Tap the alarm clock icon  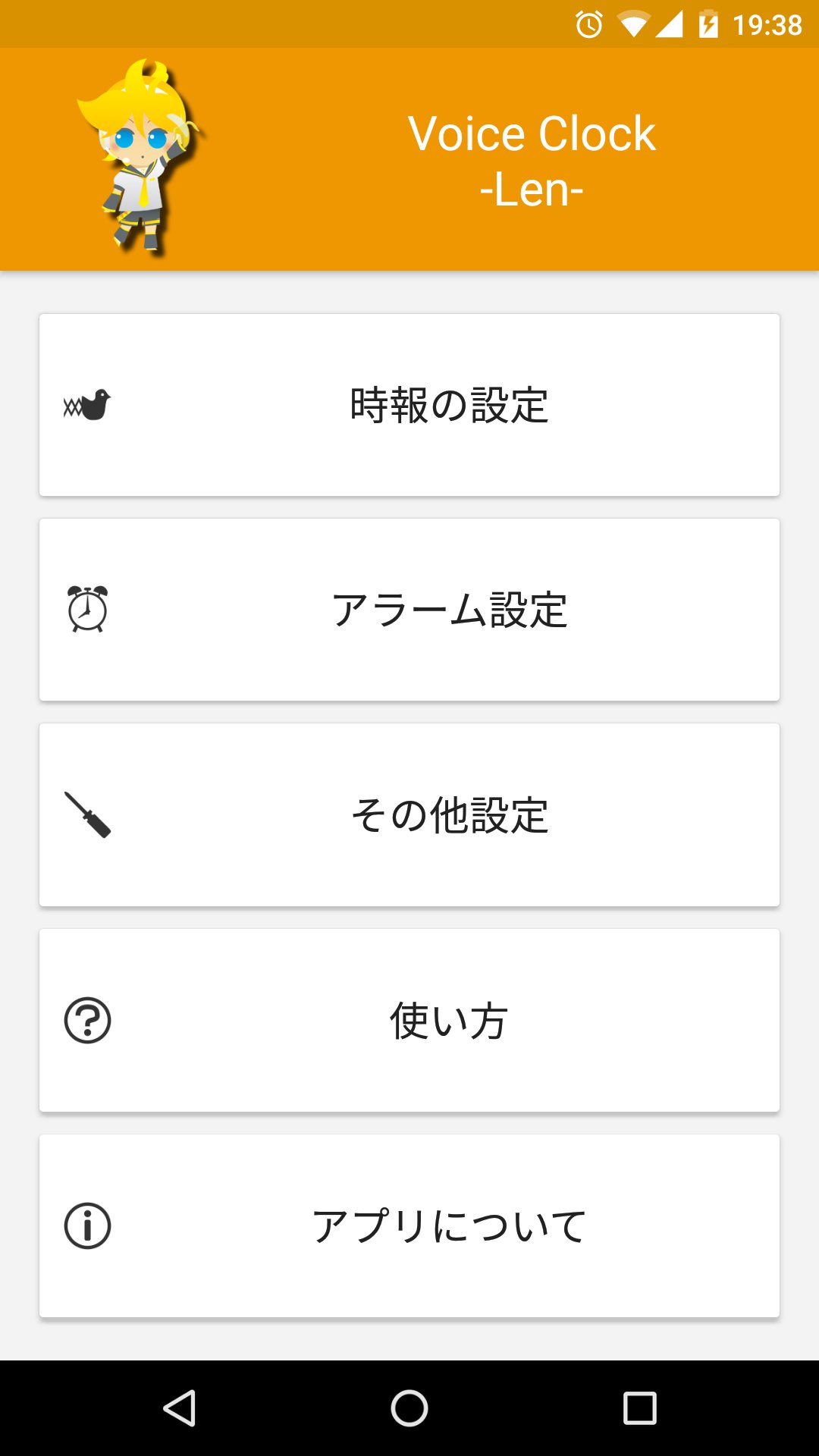tap(87, 609)
